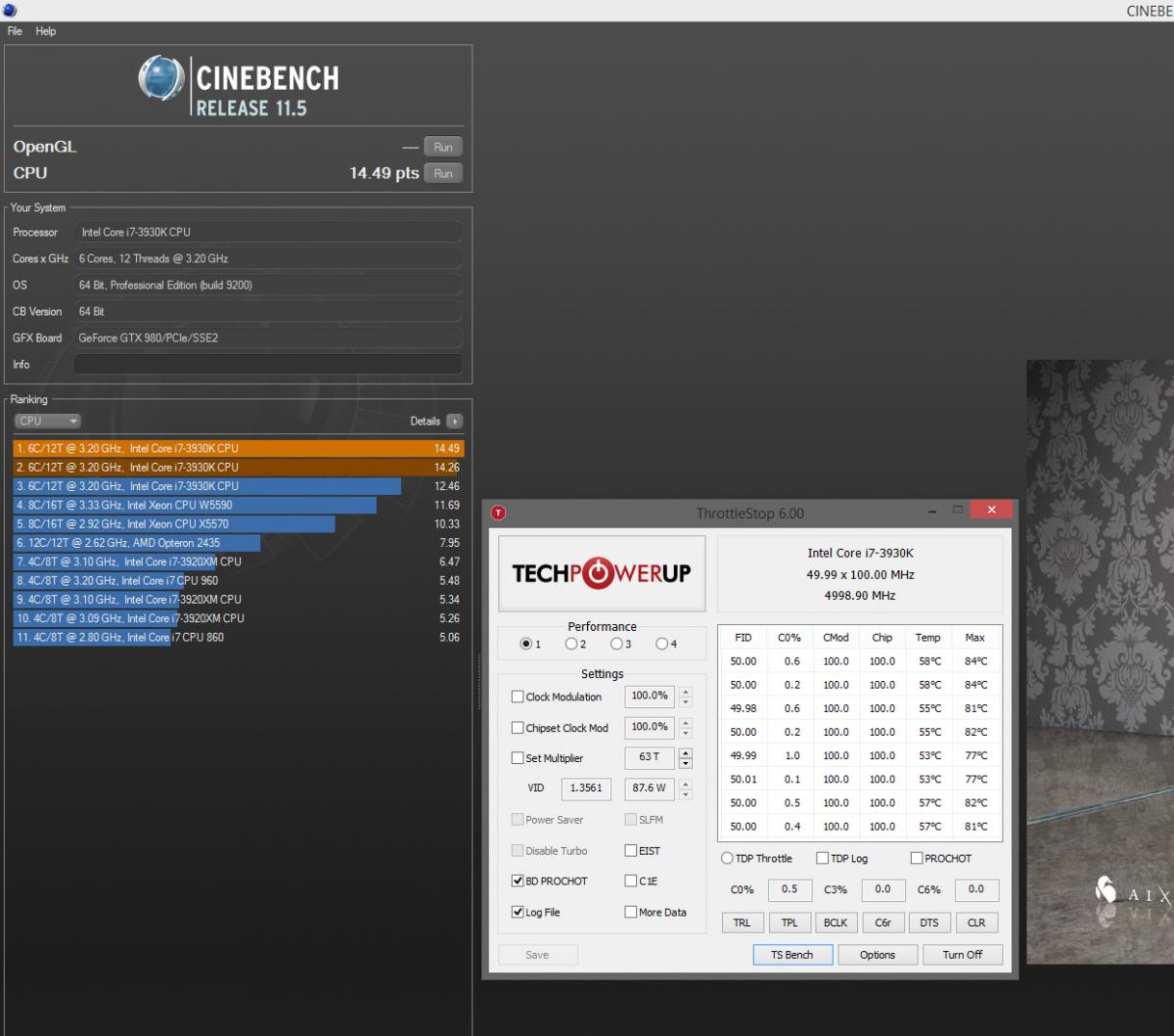
Task: Click the Turn Off button
Action: pyautogui.click(x=963, y=955)
